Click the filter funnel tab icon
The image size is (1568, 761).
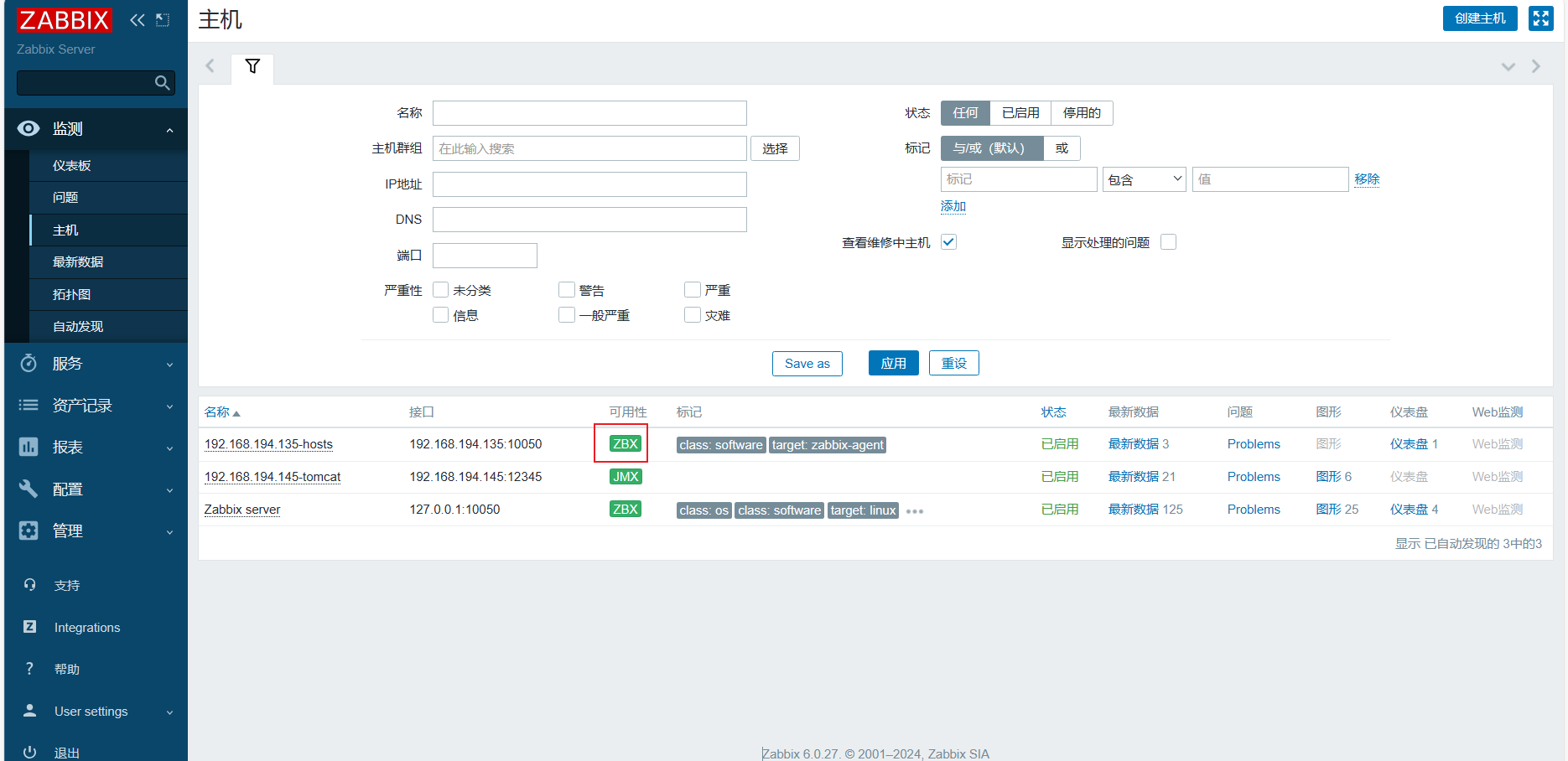tap(252, 66)
